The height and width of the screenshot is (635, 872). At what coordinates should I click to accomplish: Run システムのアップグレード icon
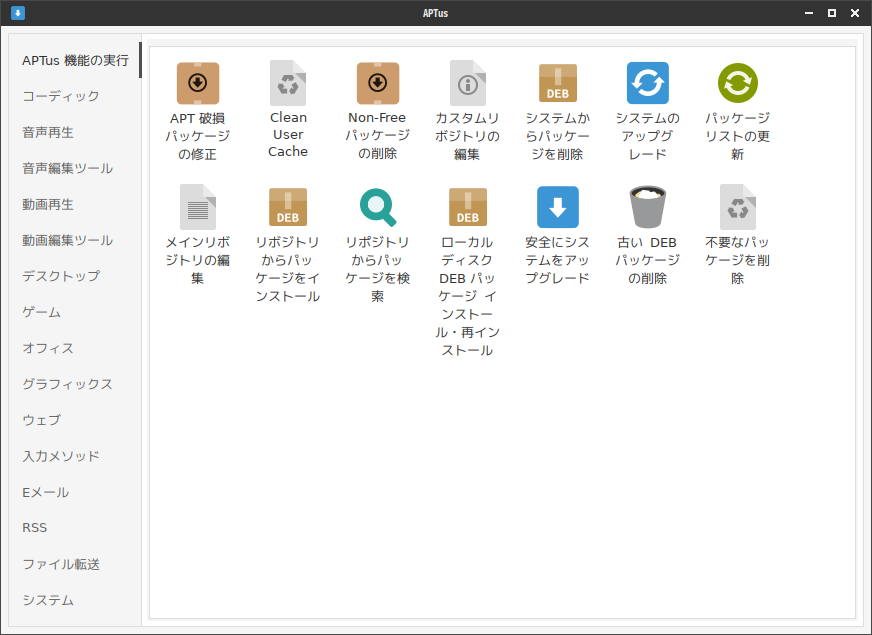click(648, 83)
